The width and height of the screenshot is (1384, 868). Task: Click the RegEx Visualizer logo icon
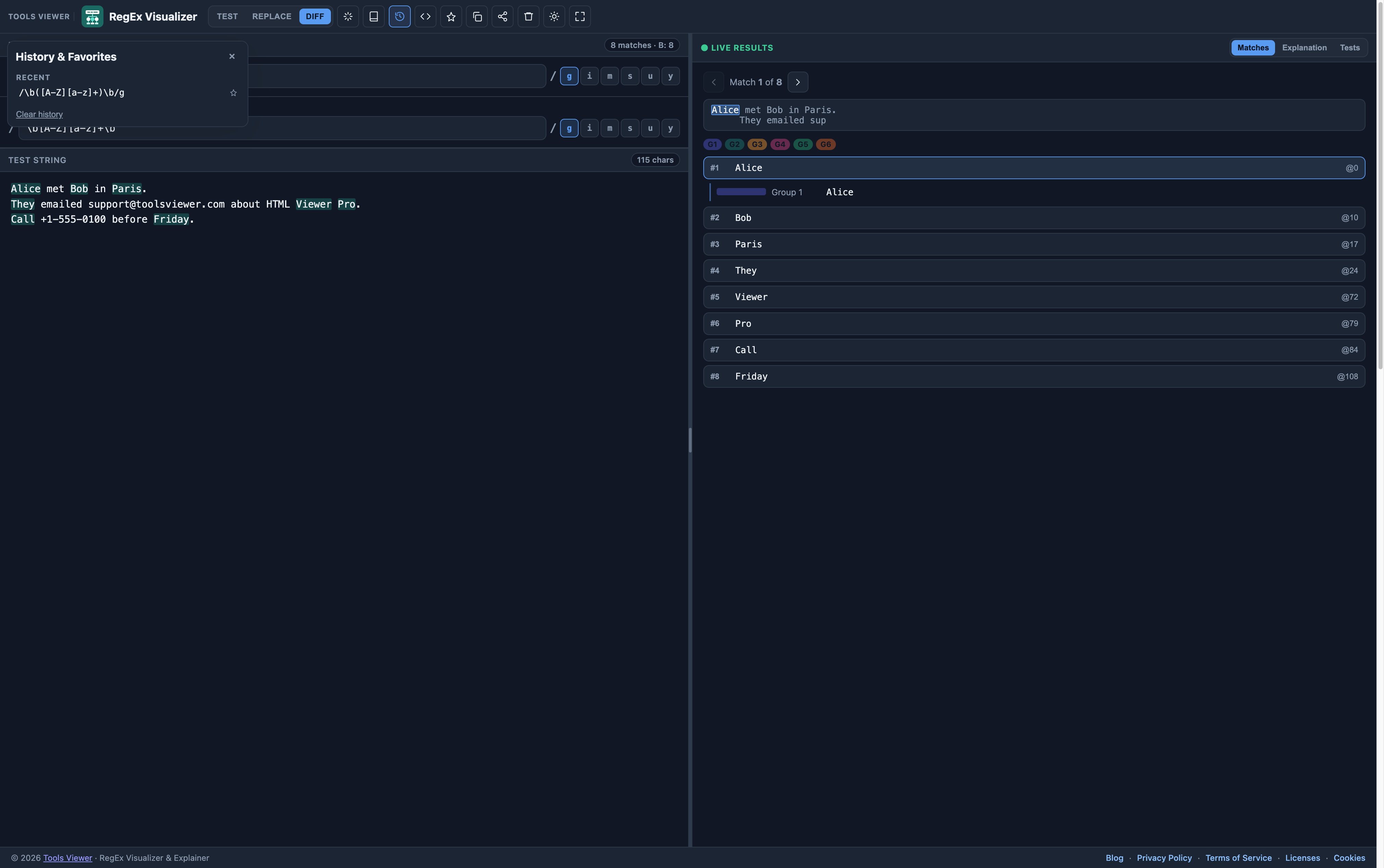92,16
